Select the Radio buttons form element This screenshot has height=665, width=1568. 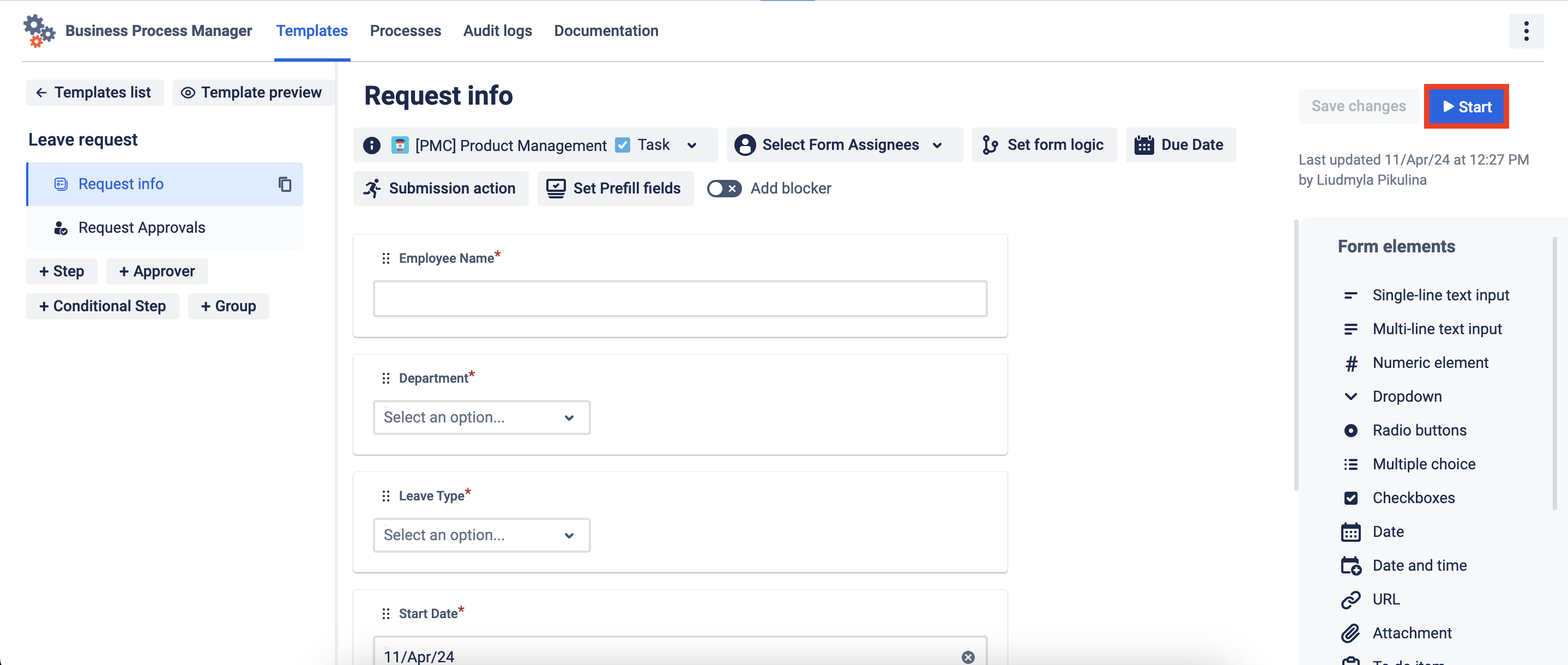tap(1419, 430)
